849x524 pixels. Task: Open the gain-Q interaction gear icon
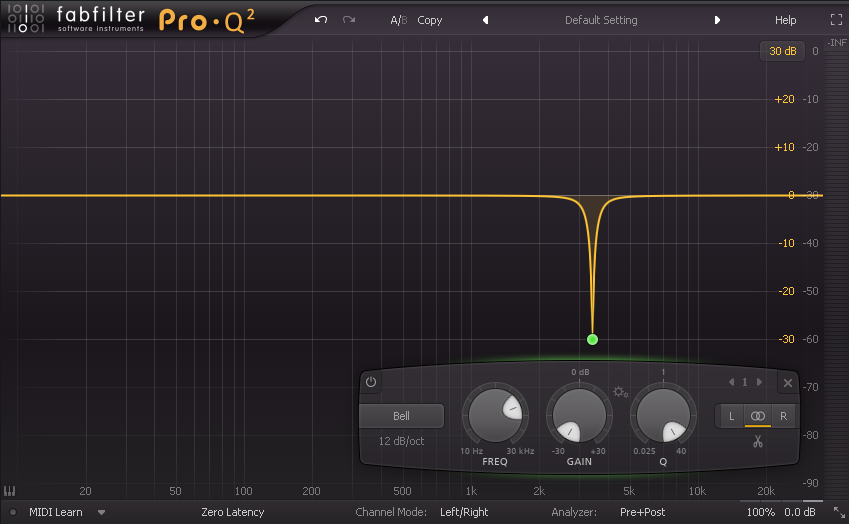(621, 392)
